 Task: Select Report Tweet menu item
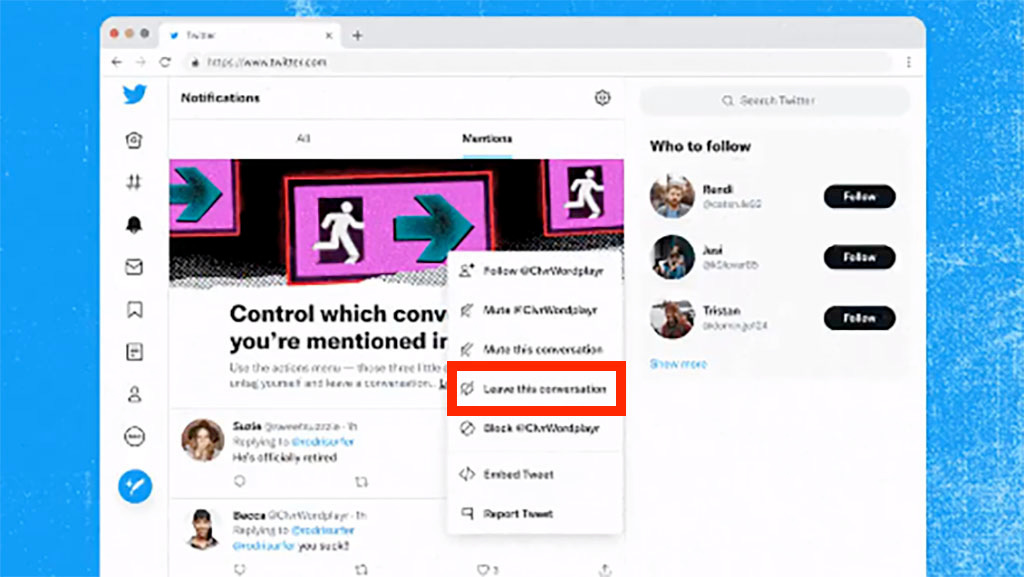(535, 514)
